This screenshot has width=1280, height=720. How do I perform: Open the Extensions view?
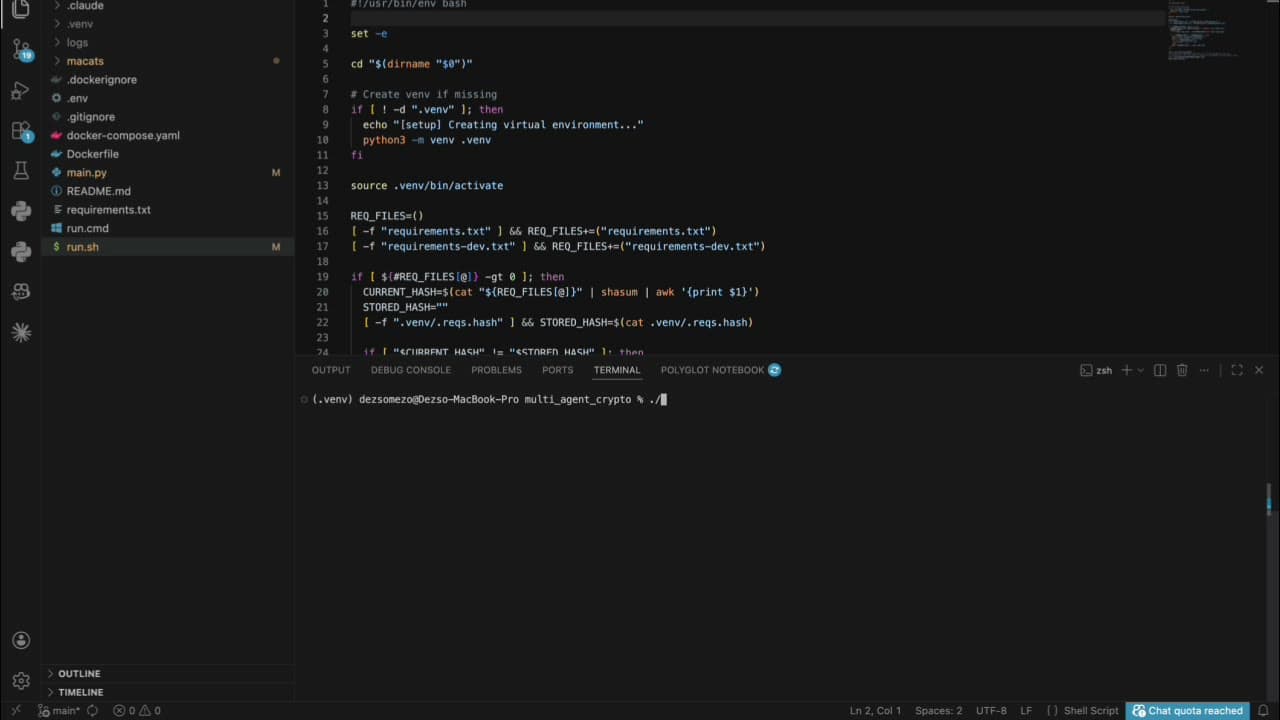click(x=21, y=131)
